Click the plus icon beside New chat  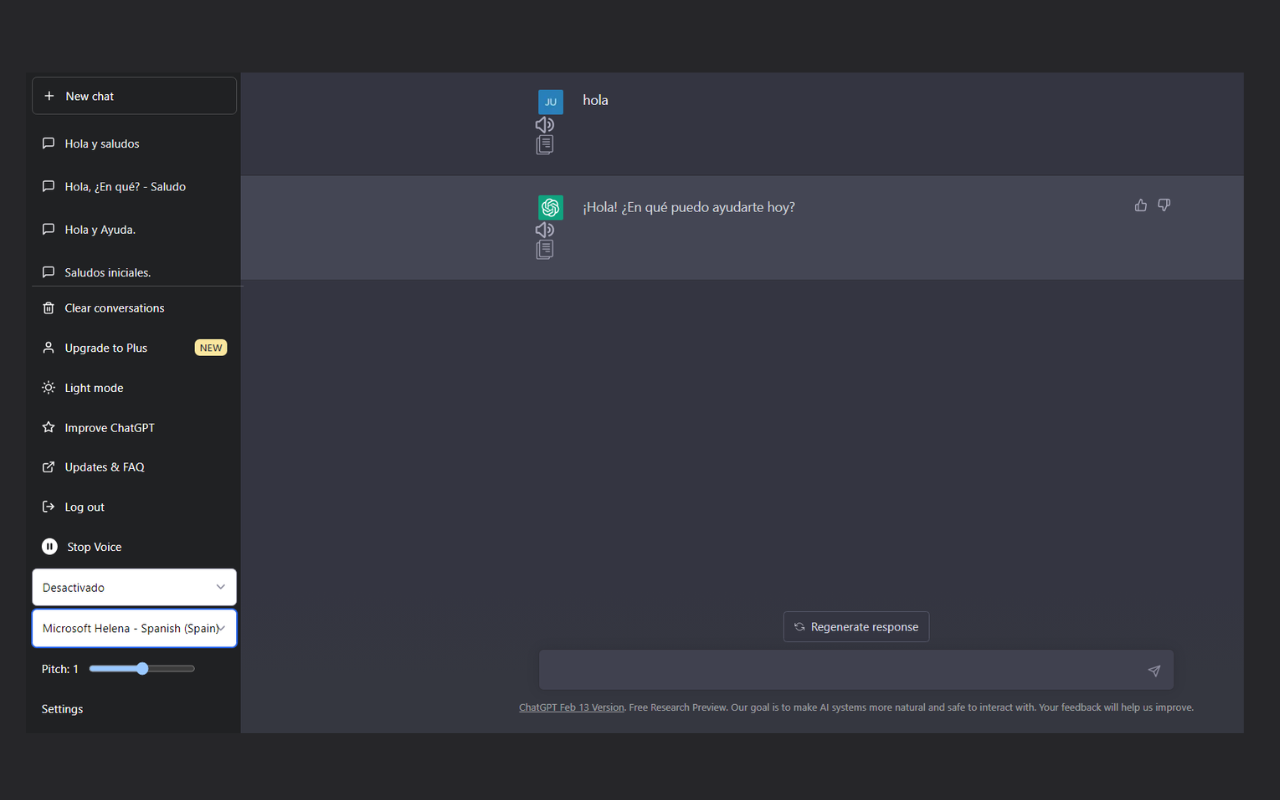(49, 96)
